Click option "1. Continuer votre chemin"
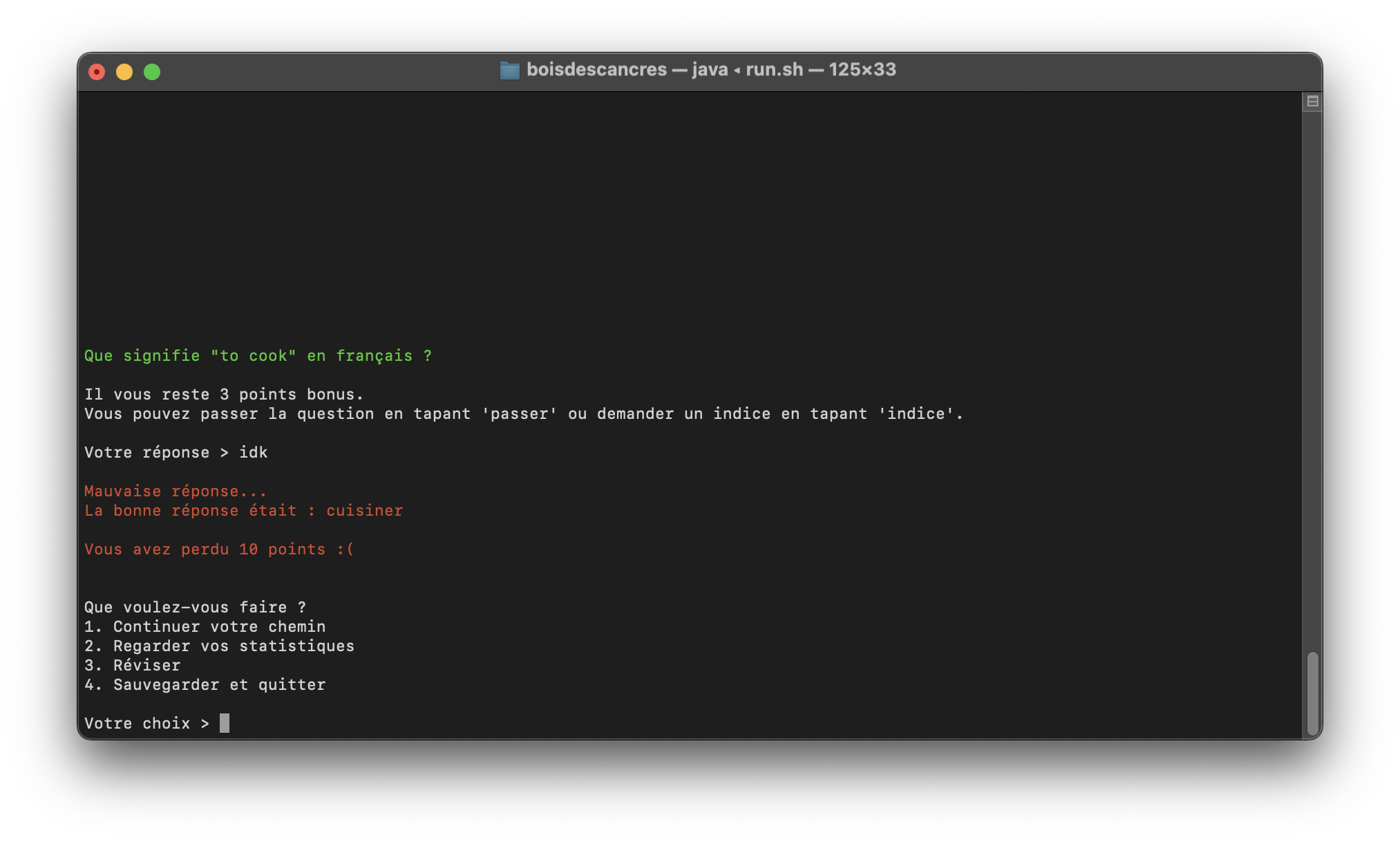1400x842 pixels. point(205,627)
